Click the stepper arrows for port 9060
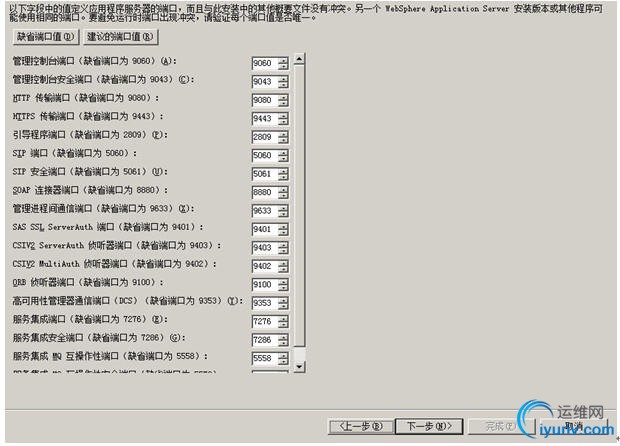This screenshot has width=620, height=446. tap(283, 63)
